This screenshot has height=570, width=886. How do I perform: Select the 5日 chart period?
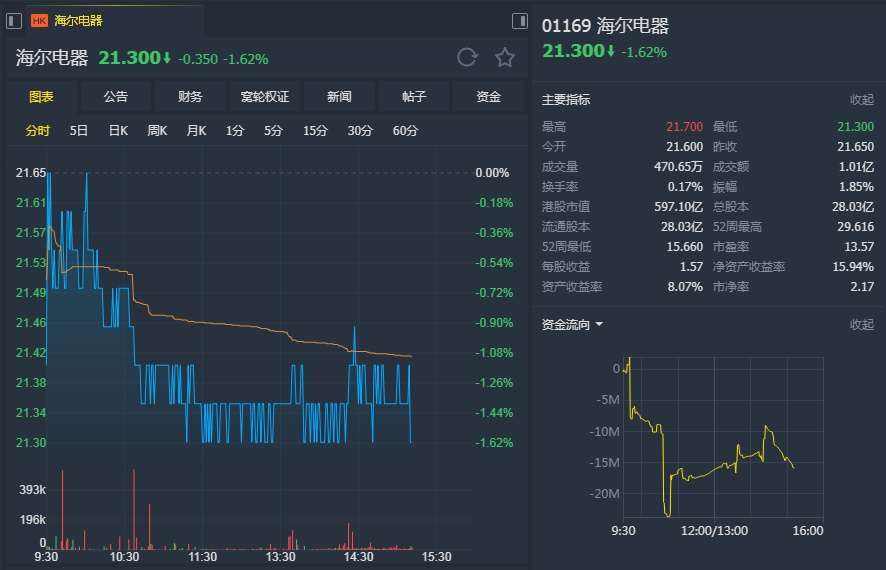click(79, 130)
